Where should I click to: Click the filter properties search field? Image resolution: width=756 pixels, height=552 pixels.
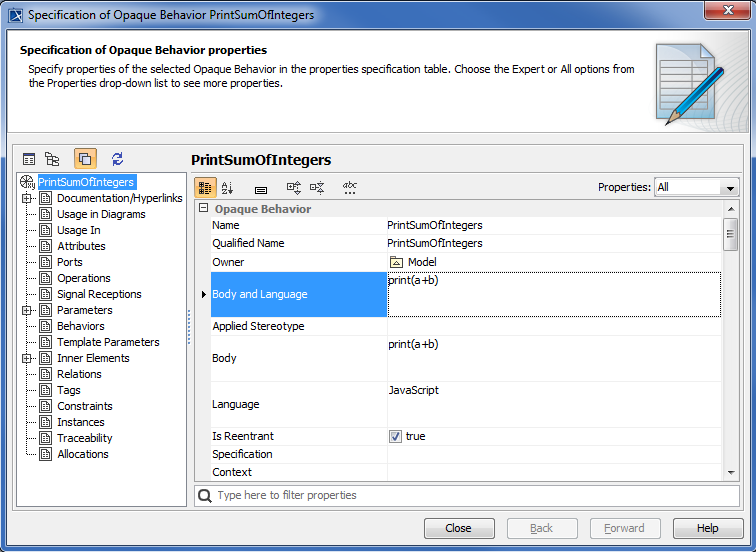pyautogui.click(x=470, y=495)
